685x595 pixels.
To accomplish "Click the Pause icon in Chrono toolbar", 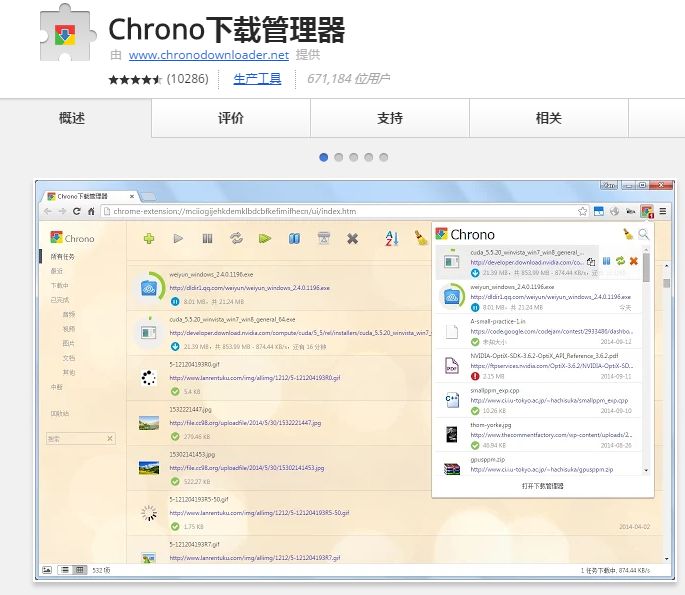I will (x=208, y=239).
